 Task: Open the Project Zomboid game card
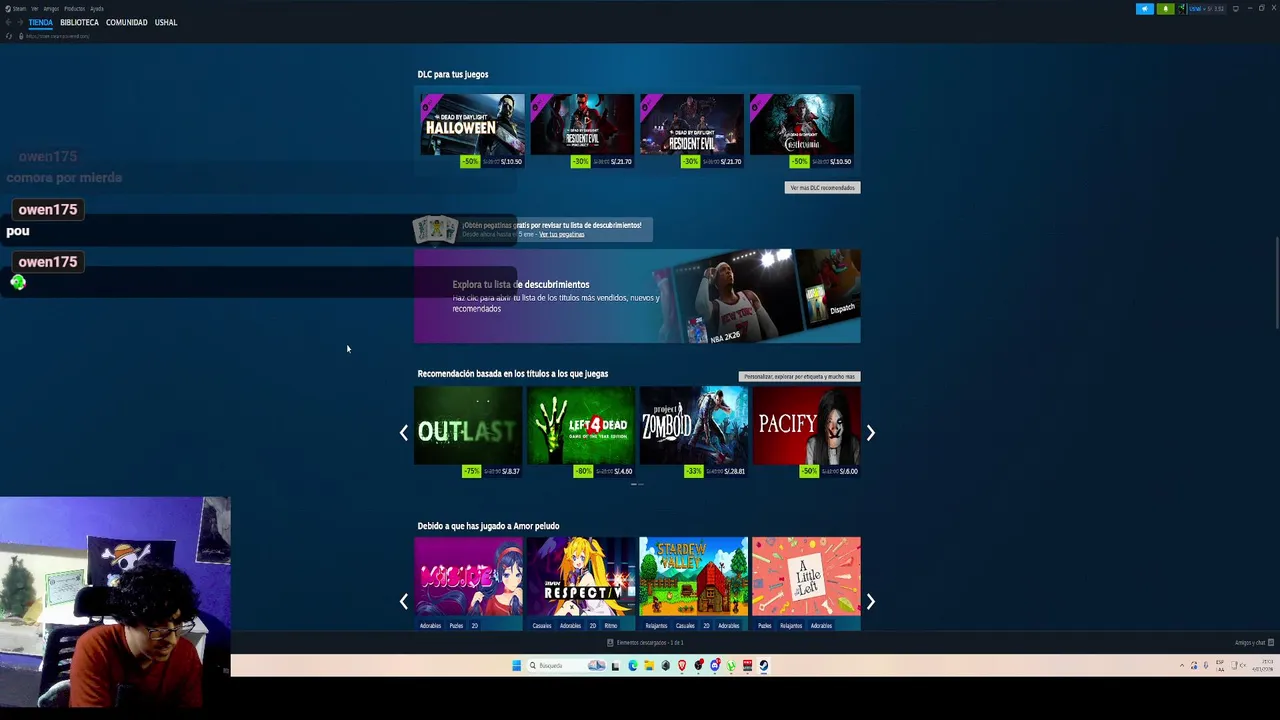693,431
